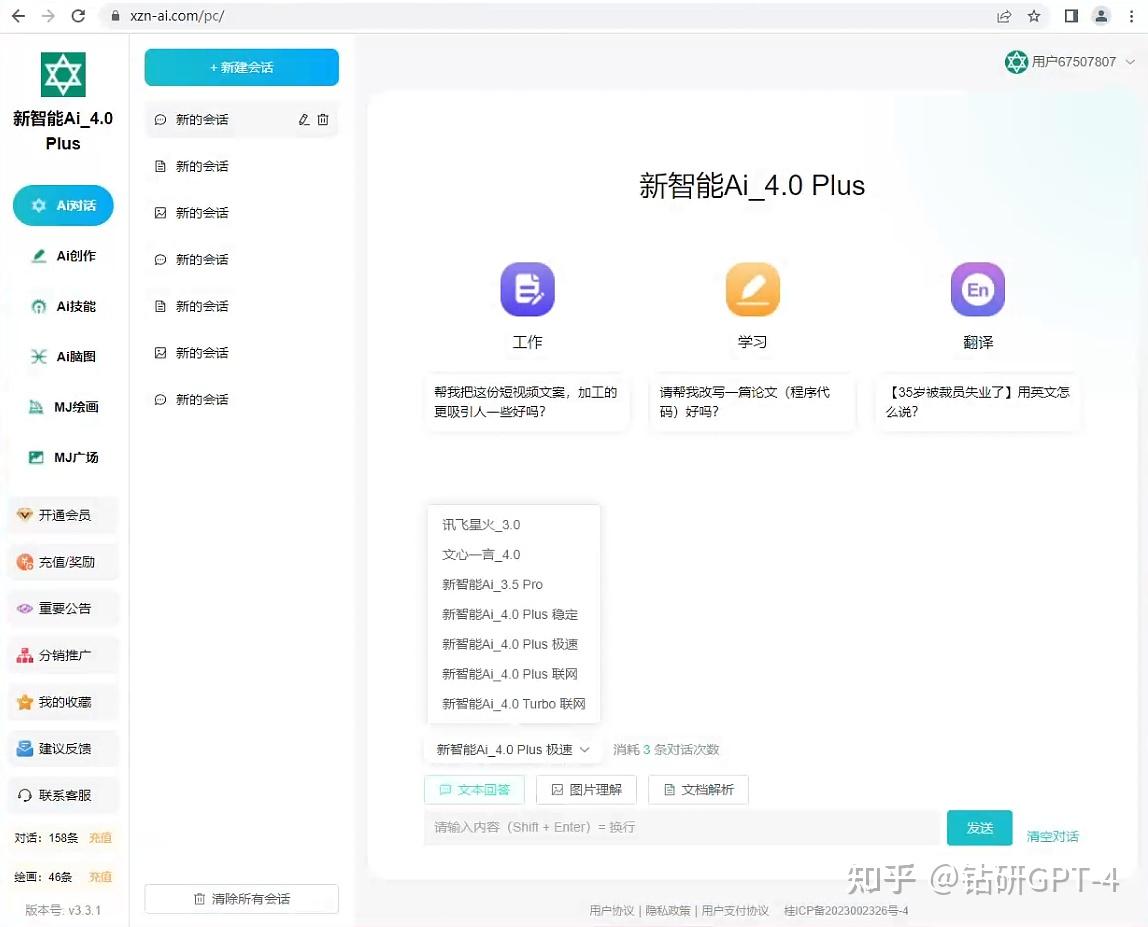Screen dimensions: 1148x927
Task: Switch to 文档解析 mode
Action: [x=698, y=789]
